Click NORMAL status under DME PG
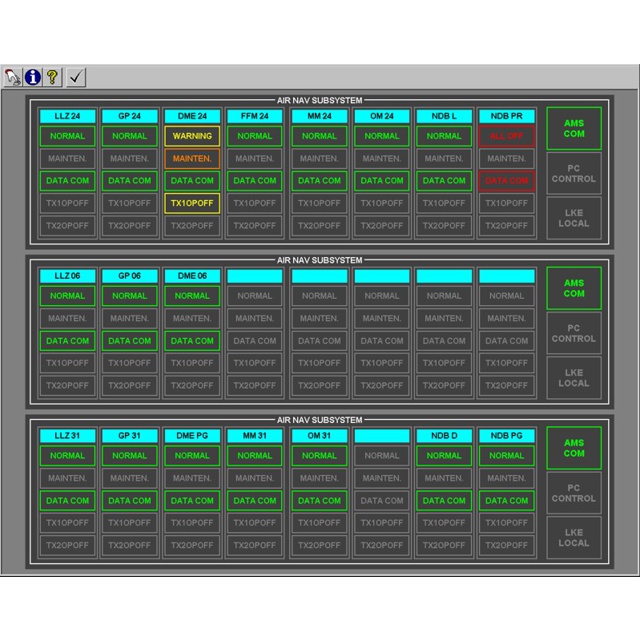Screen dimensions: 640x640 192,456
